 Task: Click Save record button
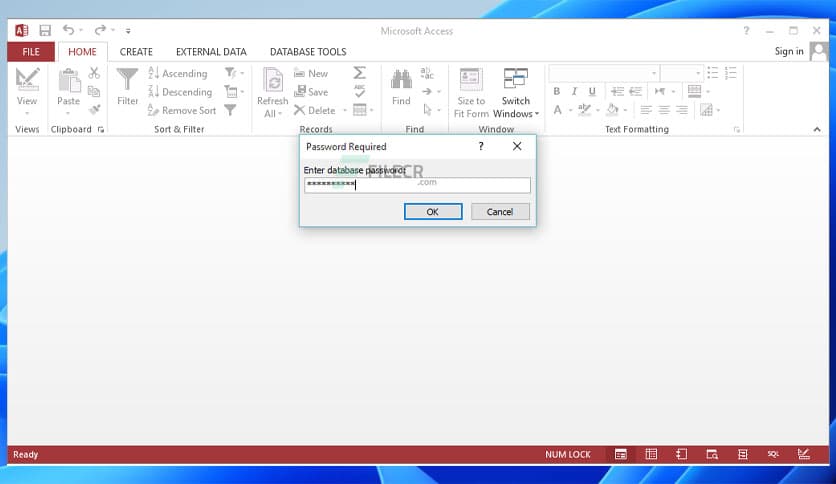[311, 92]
